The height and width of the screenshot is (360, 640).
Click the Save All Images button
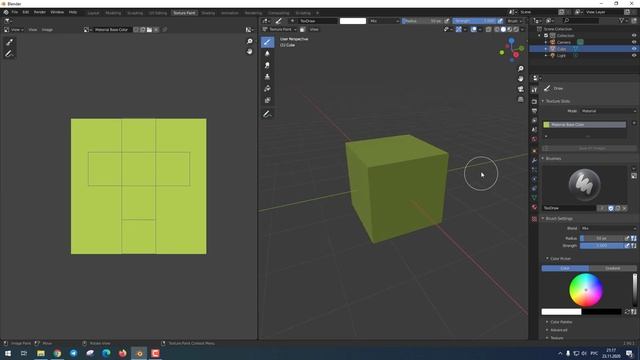point(589,148)
